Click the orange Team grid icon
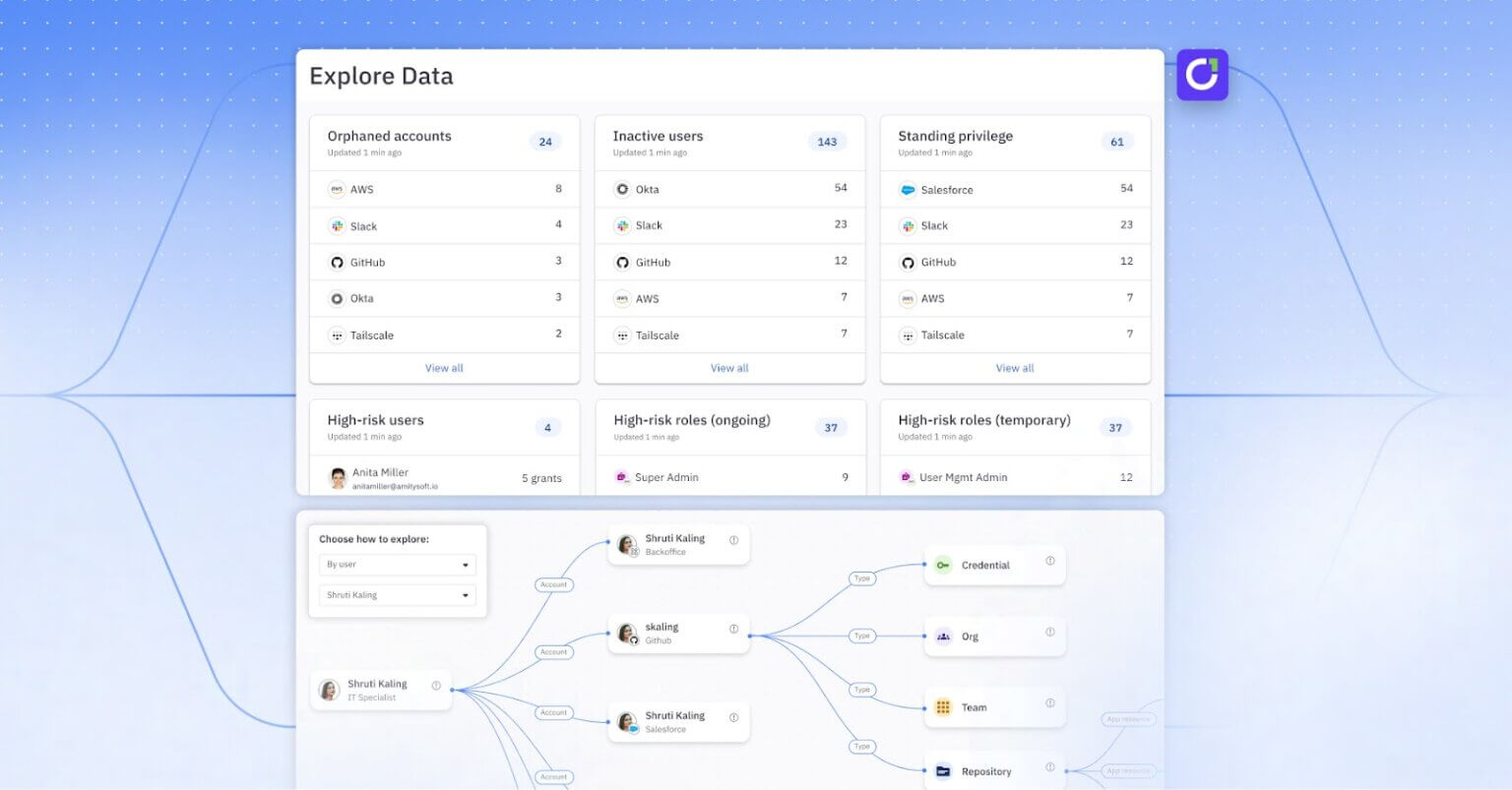 [942, 706]
